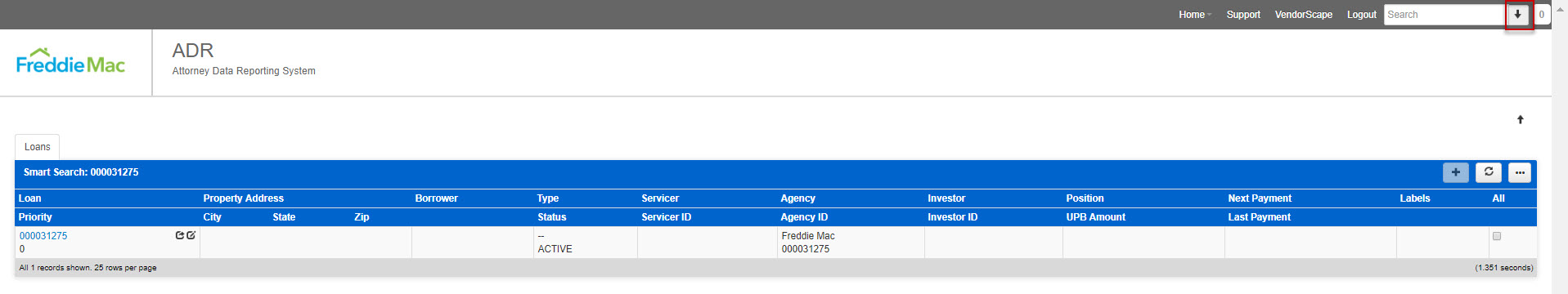This screenshot has width=1568, height=294.
Task: Open the ellipsis more-options button
Action: 1520,172
